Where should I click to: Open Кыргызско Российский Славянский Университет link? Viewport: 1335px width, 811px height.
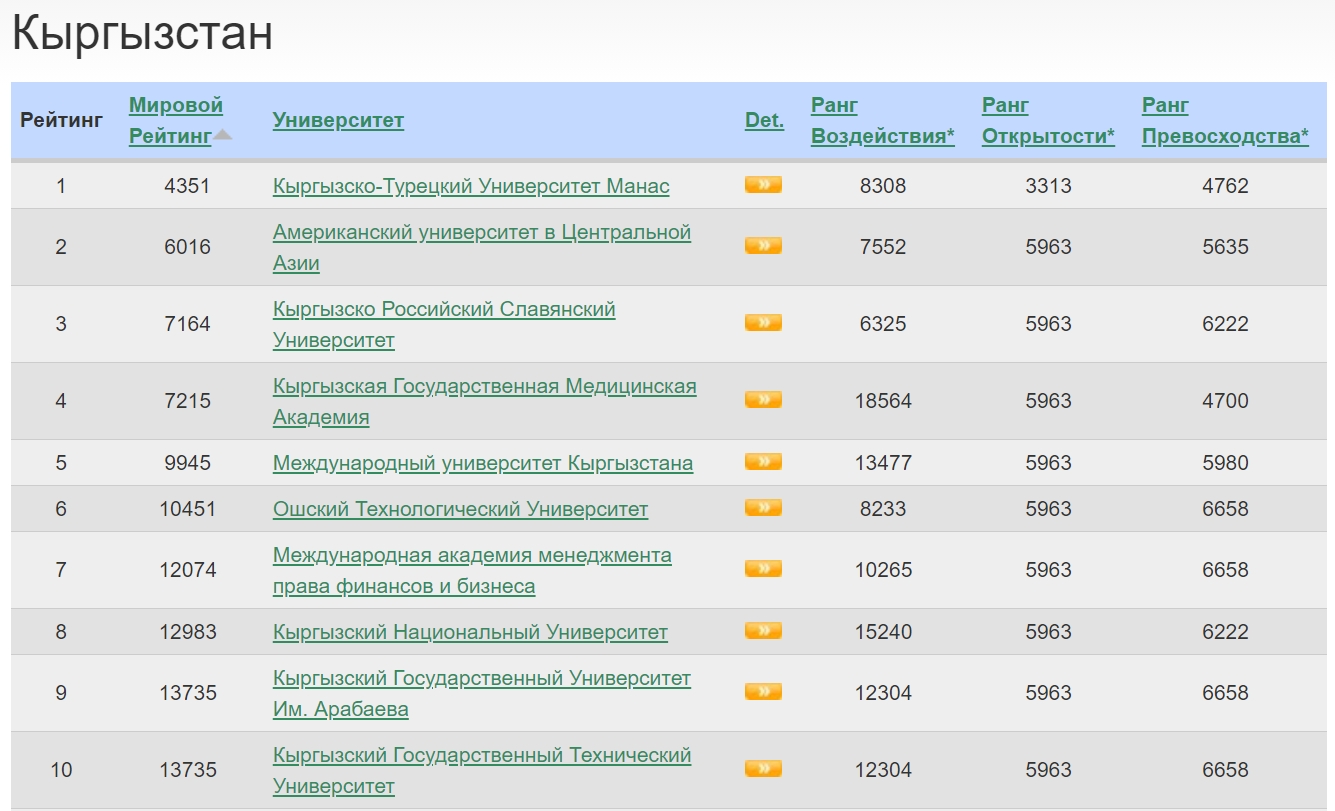coord(444,324)
